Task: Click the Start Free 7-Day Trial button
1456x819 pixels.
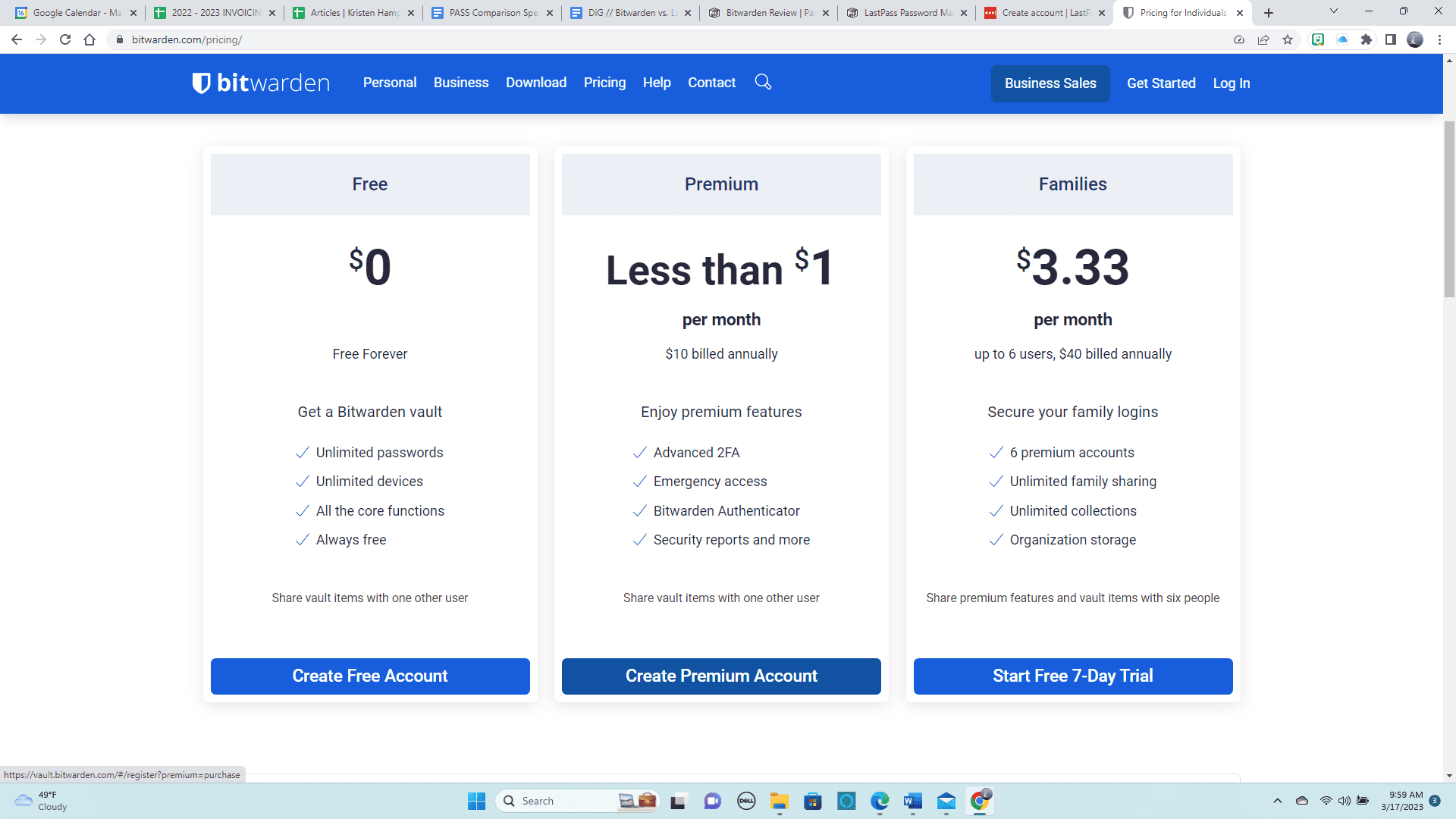Action: coord(1073,676)
